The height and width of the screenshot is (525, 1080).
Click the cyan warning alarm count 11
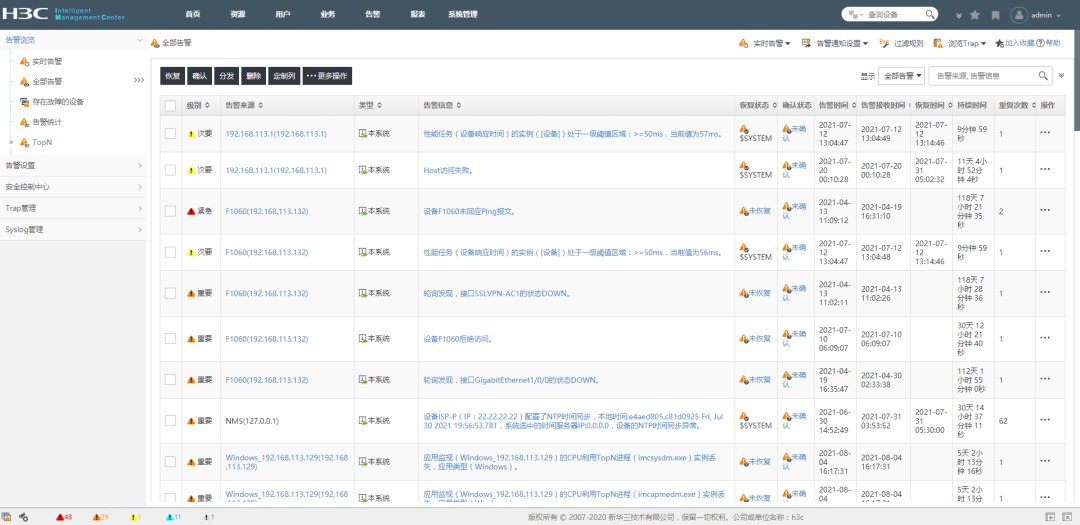pos(173,516)
